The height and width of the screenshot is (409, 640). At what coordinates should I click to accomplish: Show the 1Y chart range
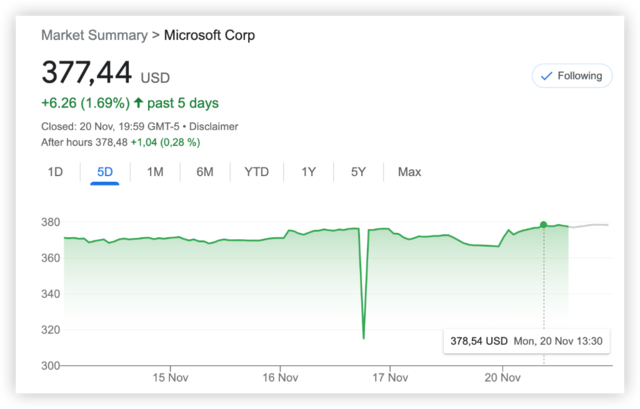pos(309,172)
